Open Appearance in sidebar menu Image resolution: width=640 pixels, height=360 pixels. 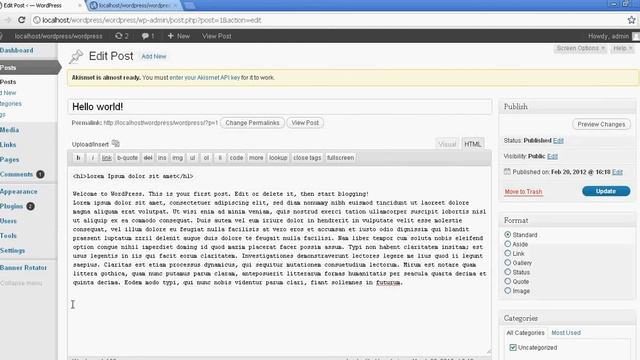click(x=19, y=191)
